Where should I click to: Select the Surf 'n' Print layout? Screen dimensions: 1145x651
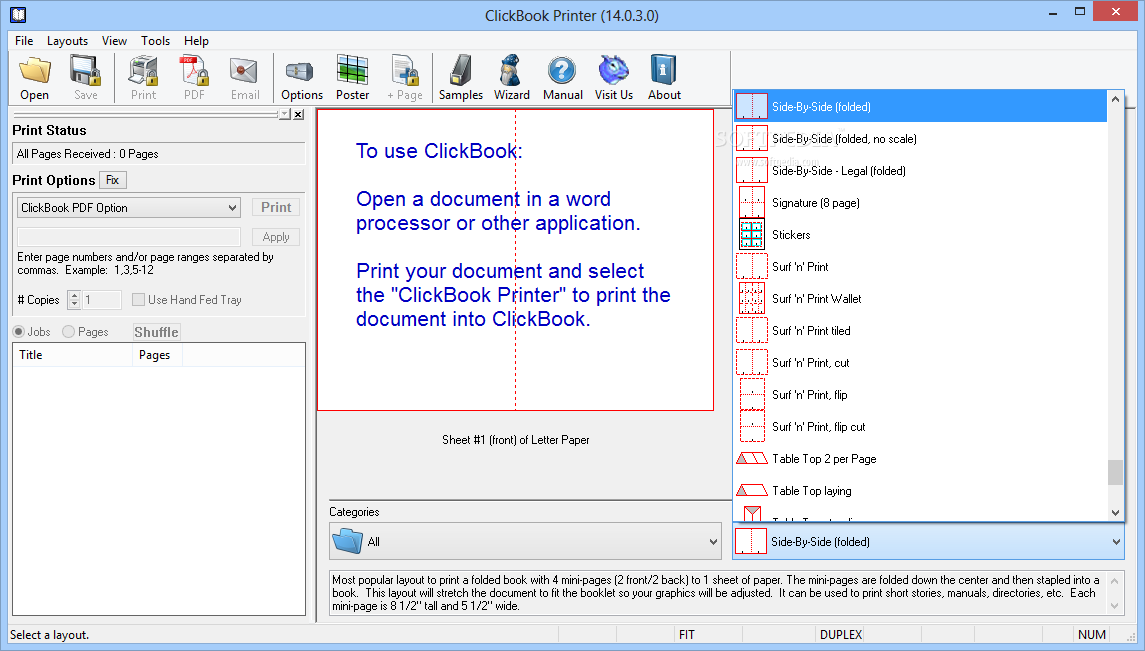920,266
